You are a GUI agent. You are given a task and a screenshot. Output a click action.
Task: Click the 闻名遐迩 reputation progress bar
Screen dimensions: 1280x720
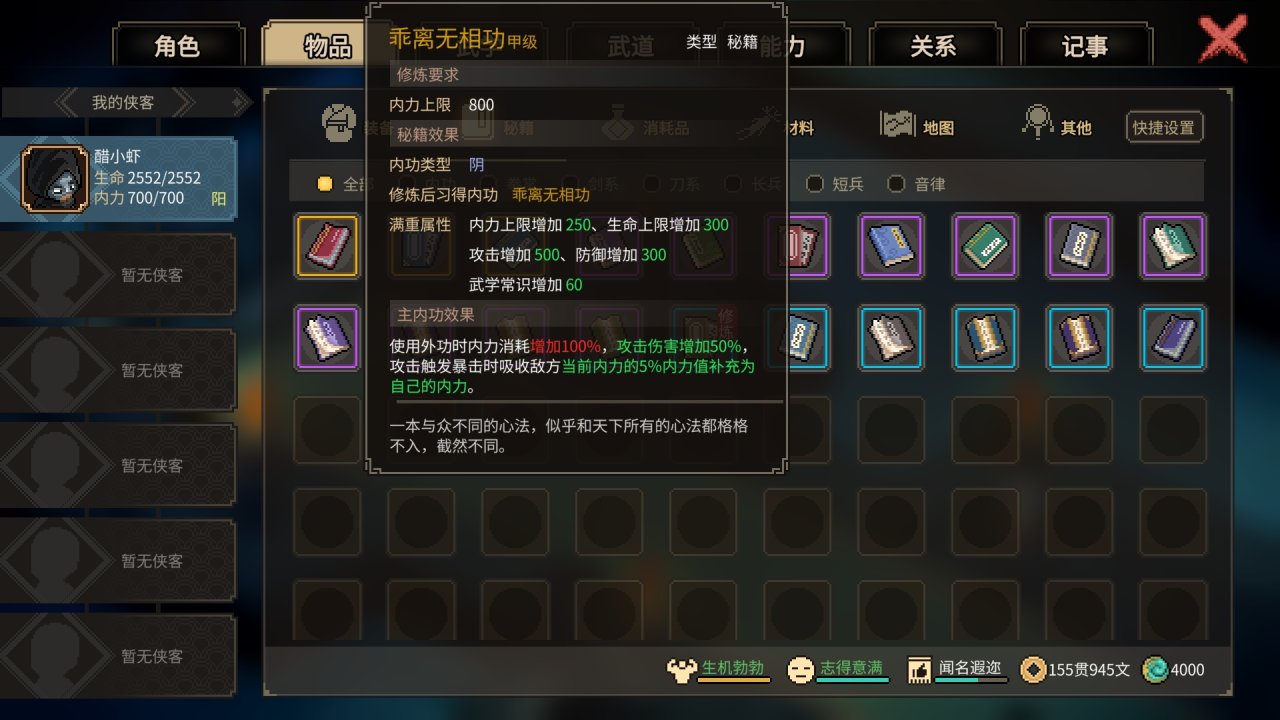click(970, 681)
